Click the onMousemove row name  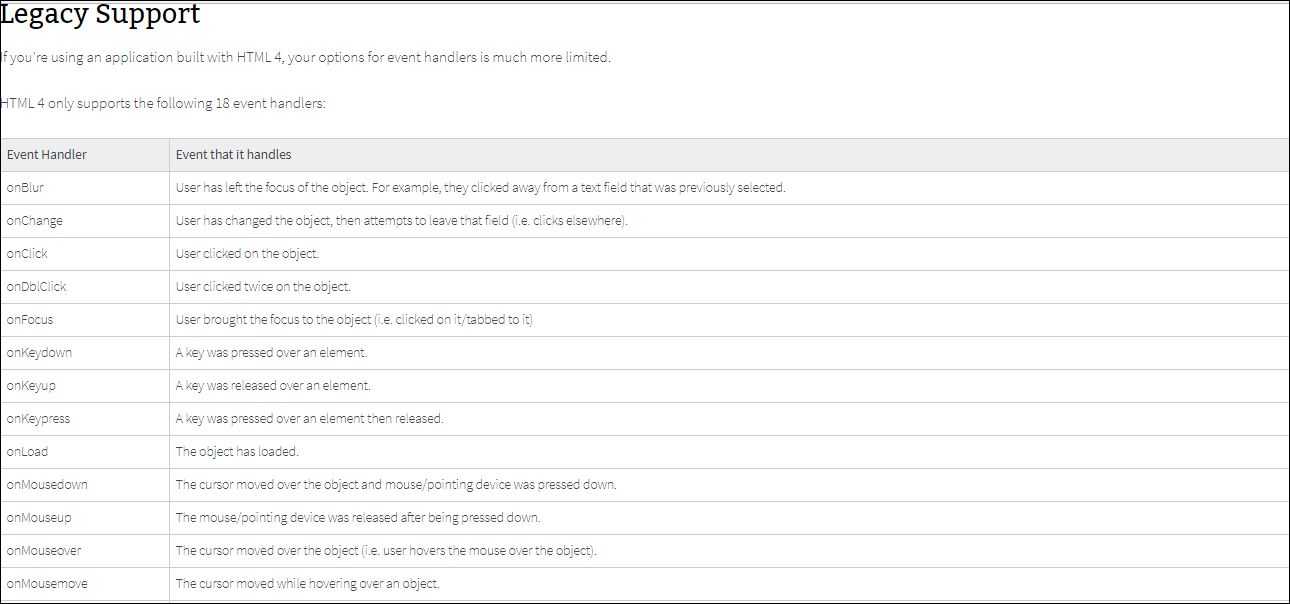(x=47, y=583)
